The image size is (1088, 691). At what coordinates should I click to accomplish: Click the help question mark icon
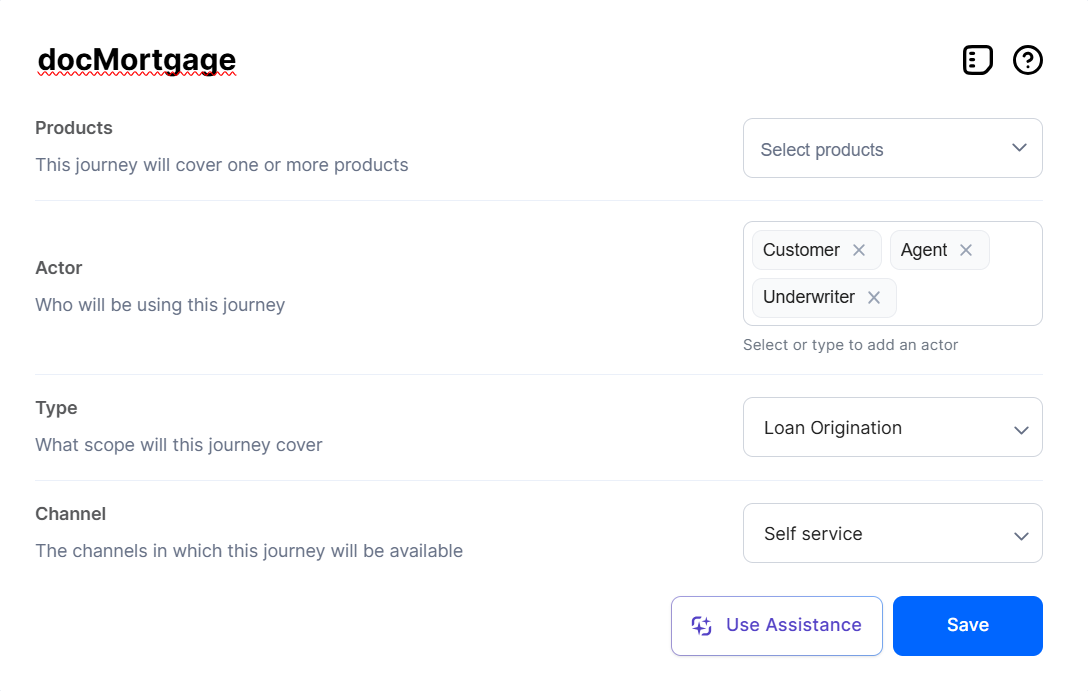point(1027,61)
